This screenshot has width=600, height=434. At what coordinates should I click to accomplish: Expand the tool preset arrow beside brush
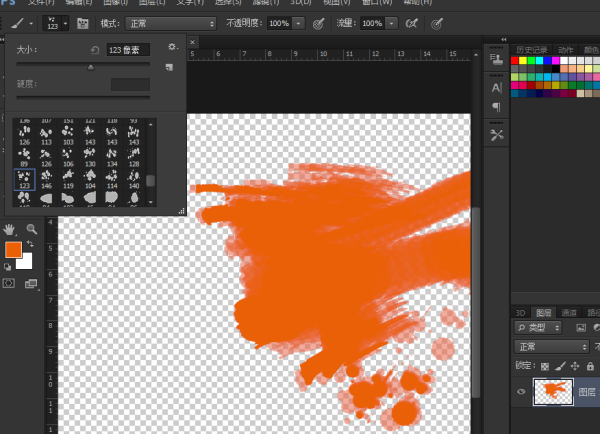[31, 24]
